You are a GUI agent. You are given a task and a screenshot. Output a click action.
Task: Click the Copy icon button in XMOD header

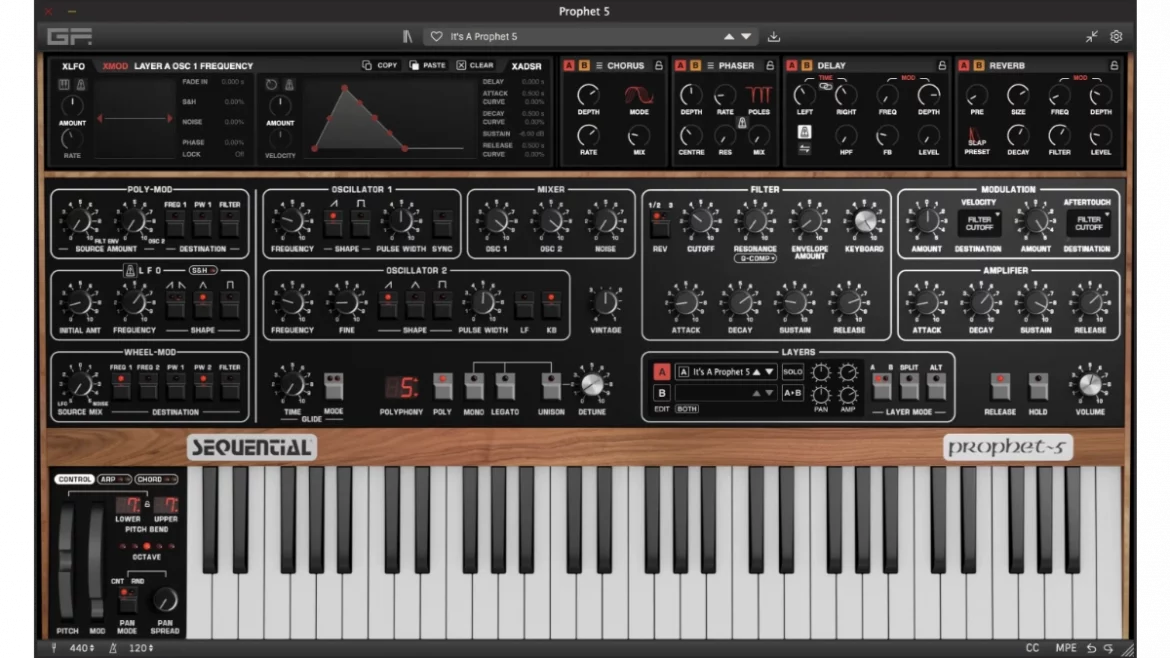point(380,66)
